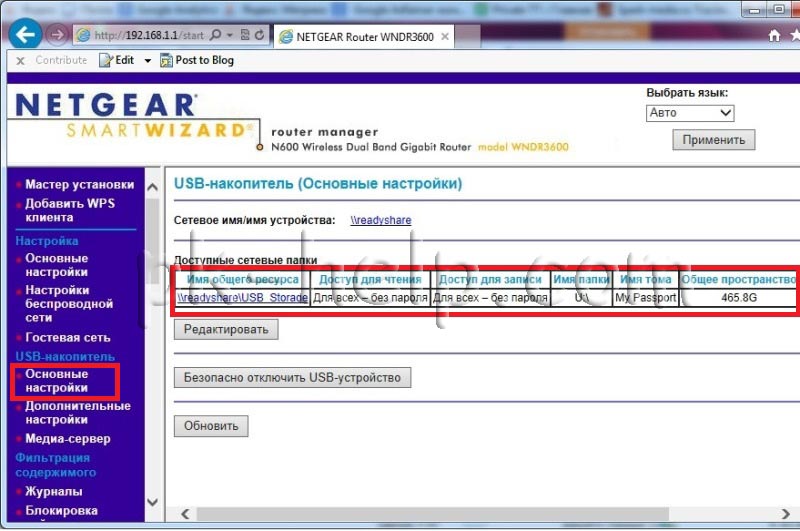Click the browser Back arrow button

coord(25,35)
